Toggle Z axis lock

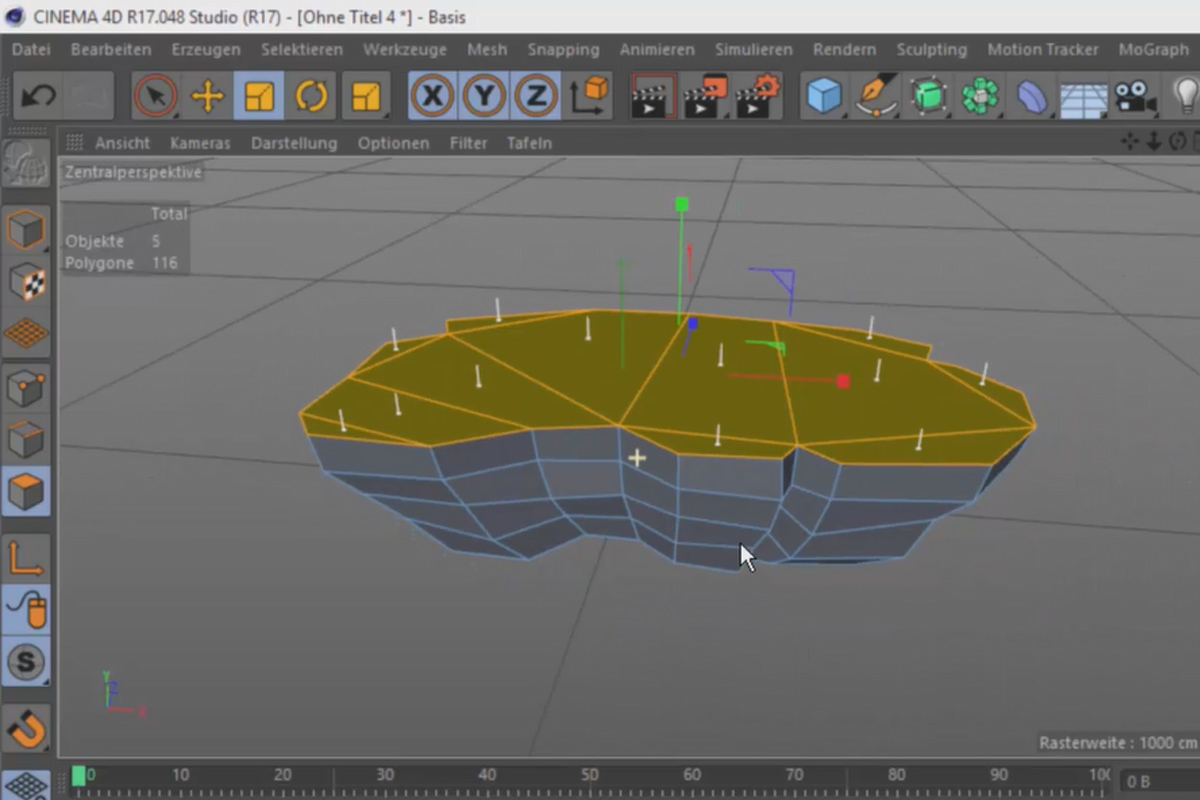click(x=537, y=96)
